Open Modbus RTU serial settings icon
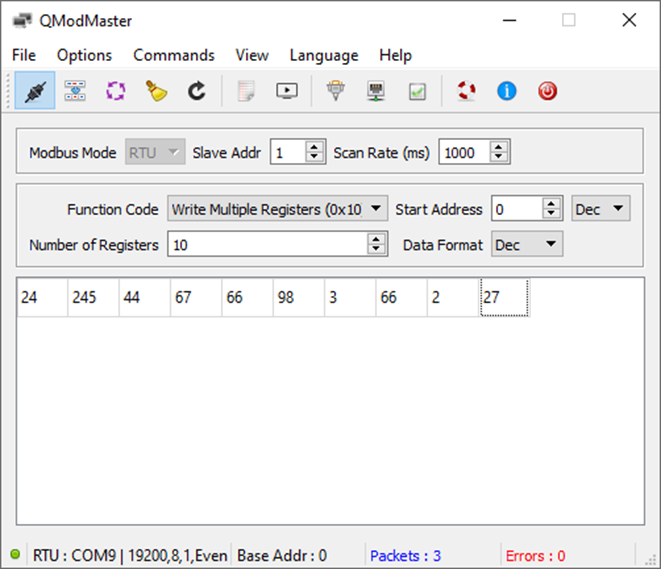Screen dimensions: 661x569 pyautogui.click(x=336, y=91)
